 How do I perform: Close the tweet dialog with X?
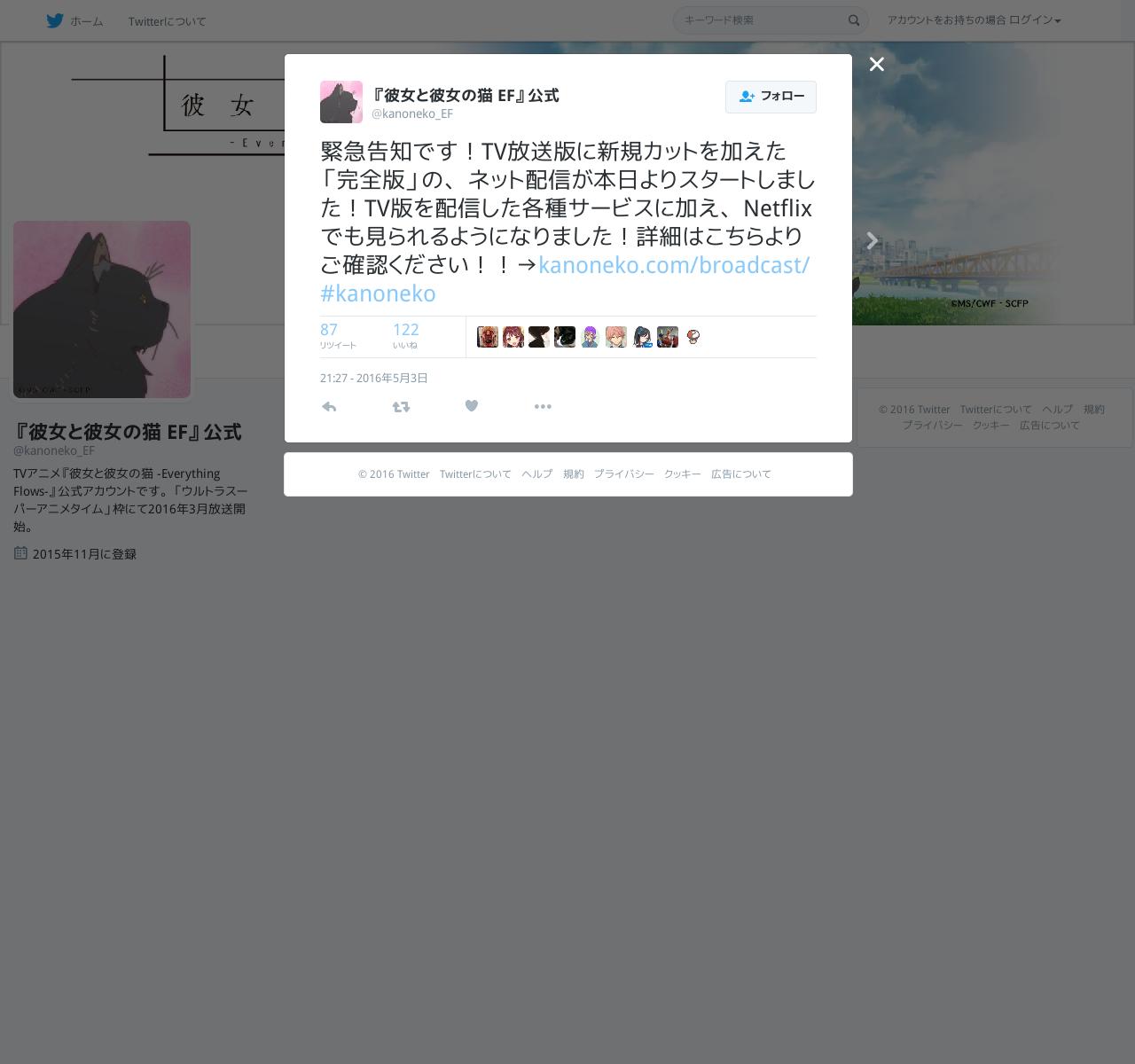[x=877, y=64]
